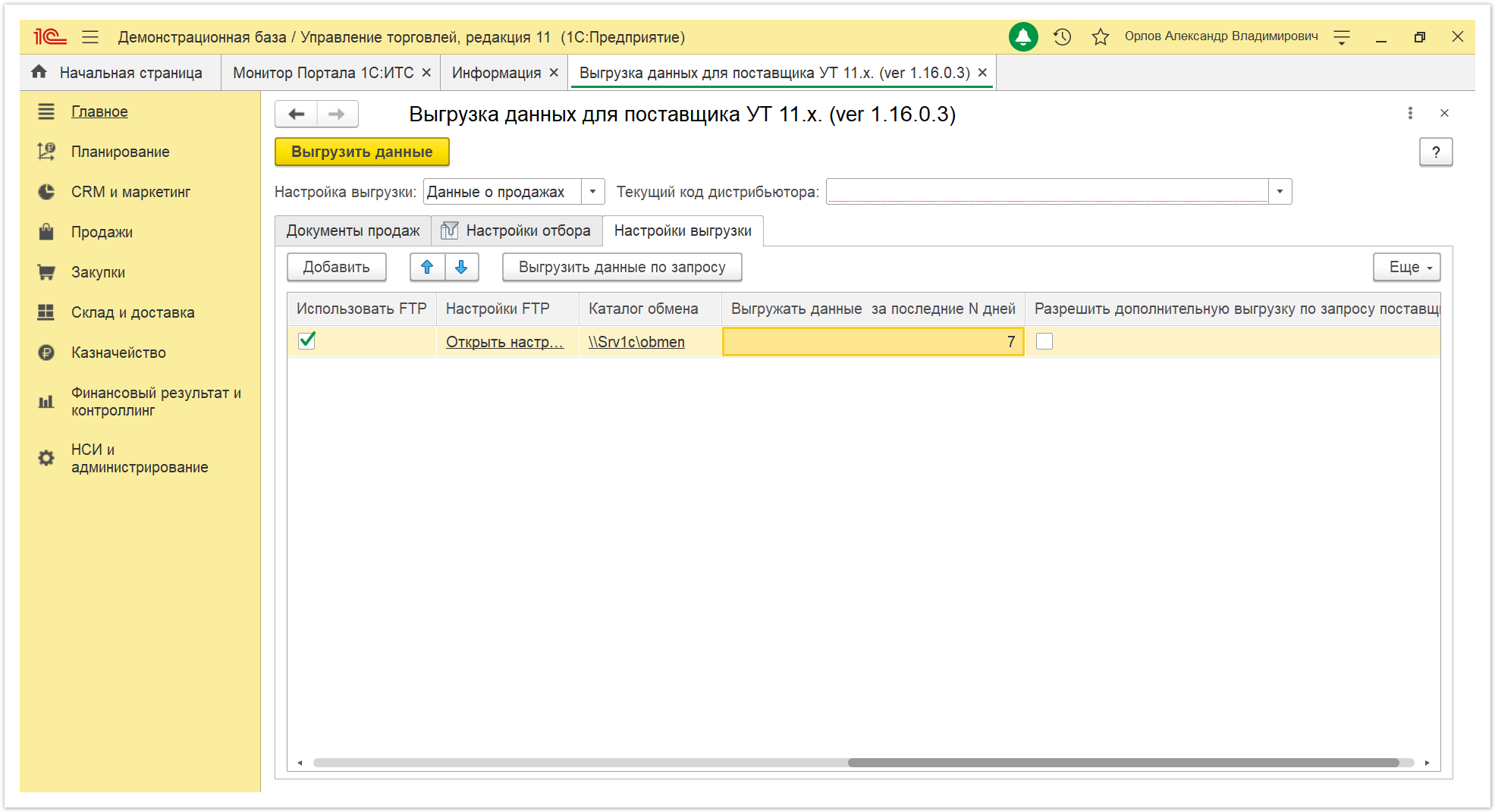Open the main hamburger menu
Image resolution: width=1495 pixels, height=812 pixels.
pos(90,36)
